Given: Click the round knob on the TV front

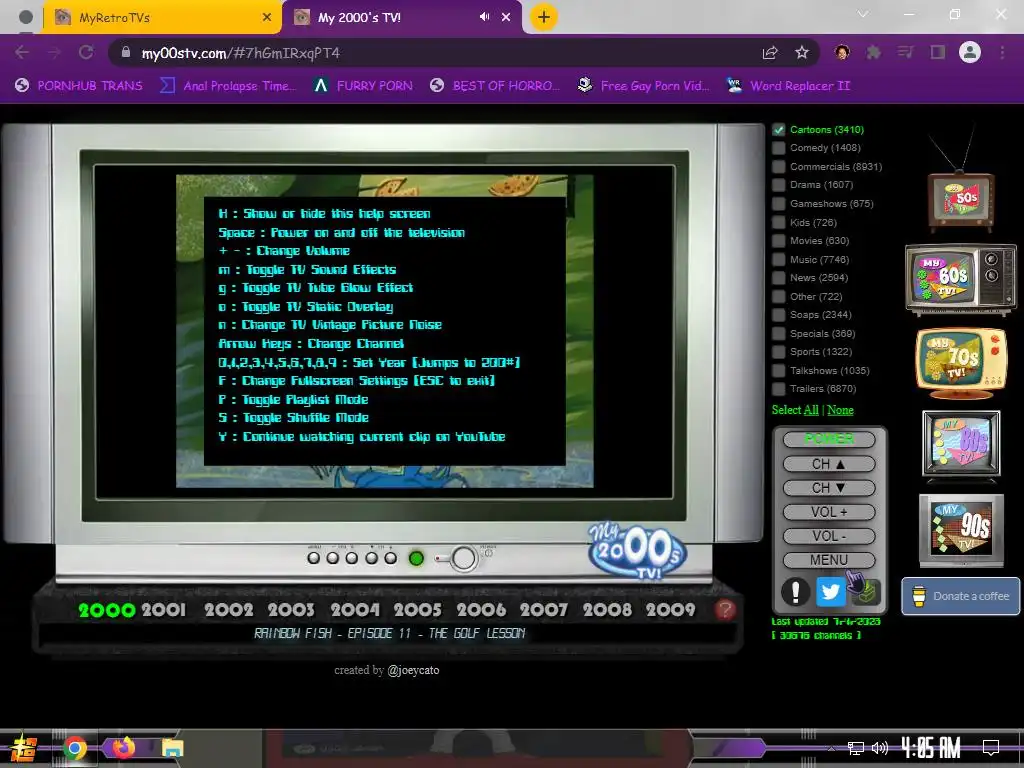Looking at the screenshot, I should 464,558.
